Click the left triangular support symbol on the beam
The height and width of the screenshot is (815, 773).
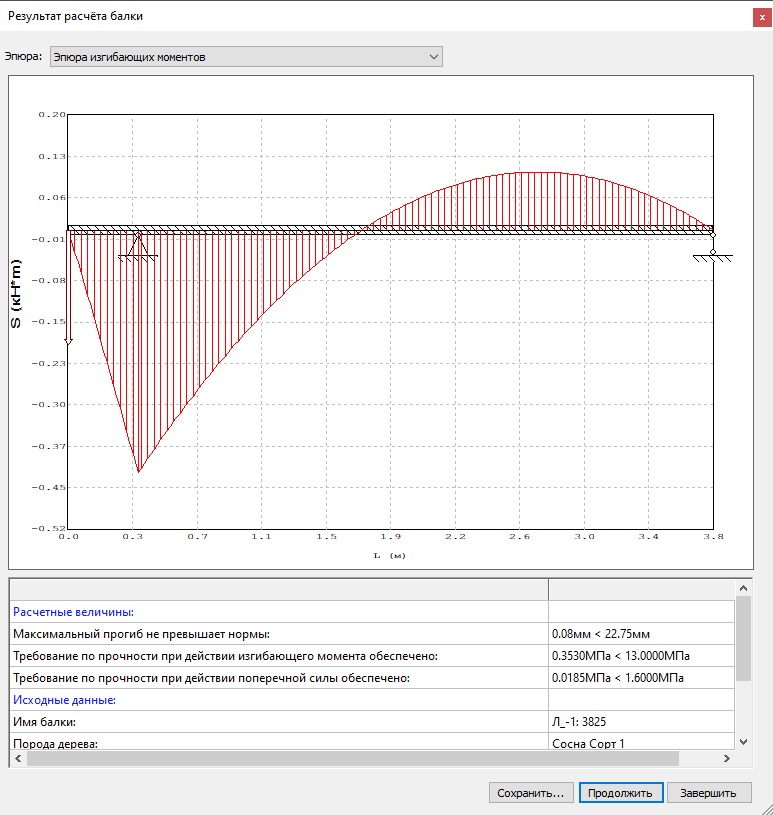point(138,247)
